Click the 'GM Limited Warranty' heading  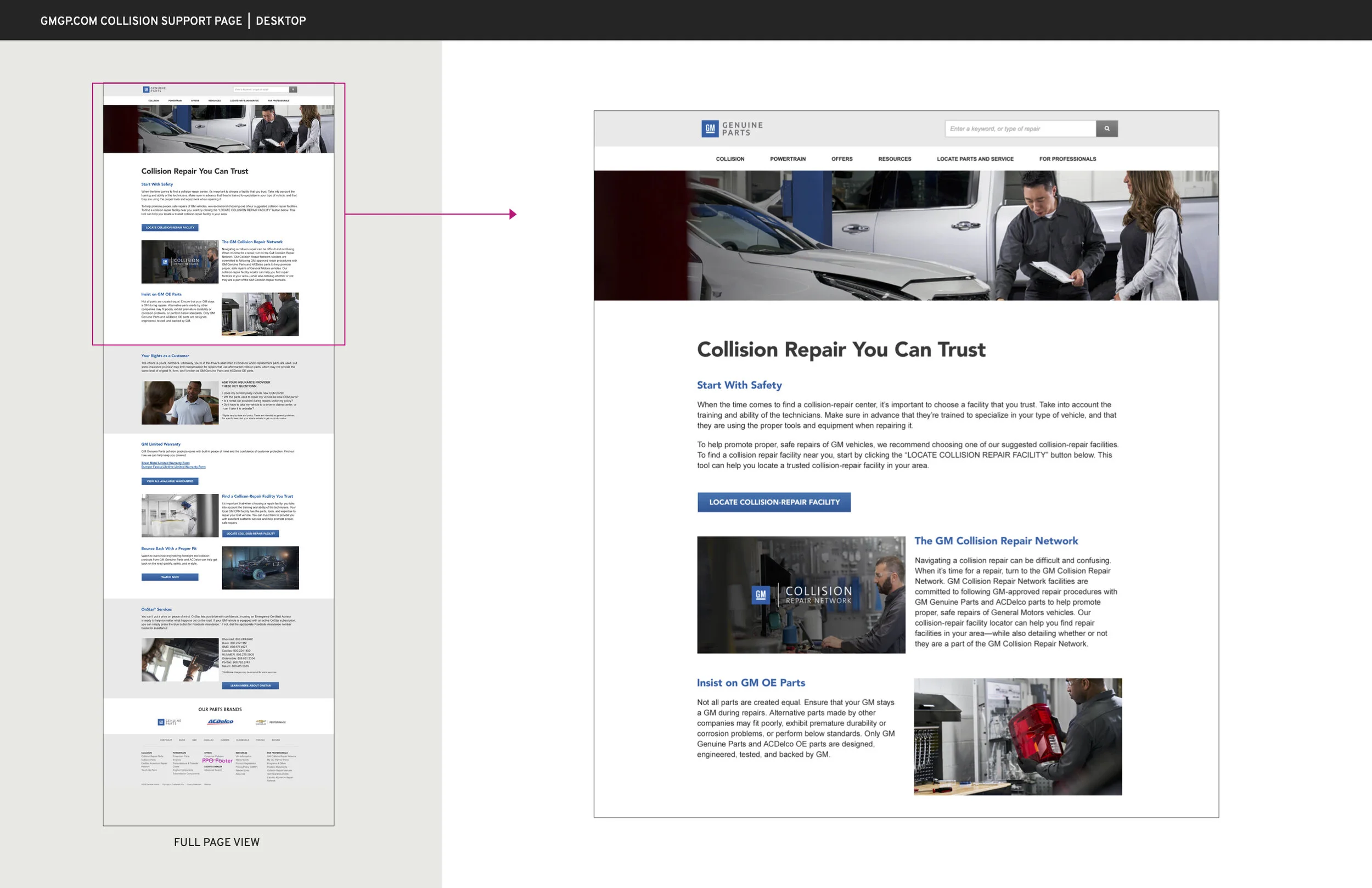coord(161,444)
